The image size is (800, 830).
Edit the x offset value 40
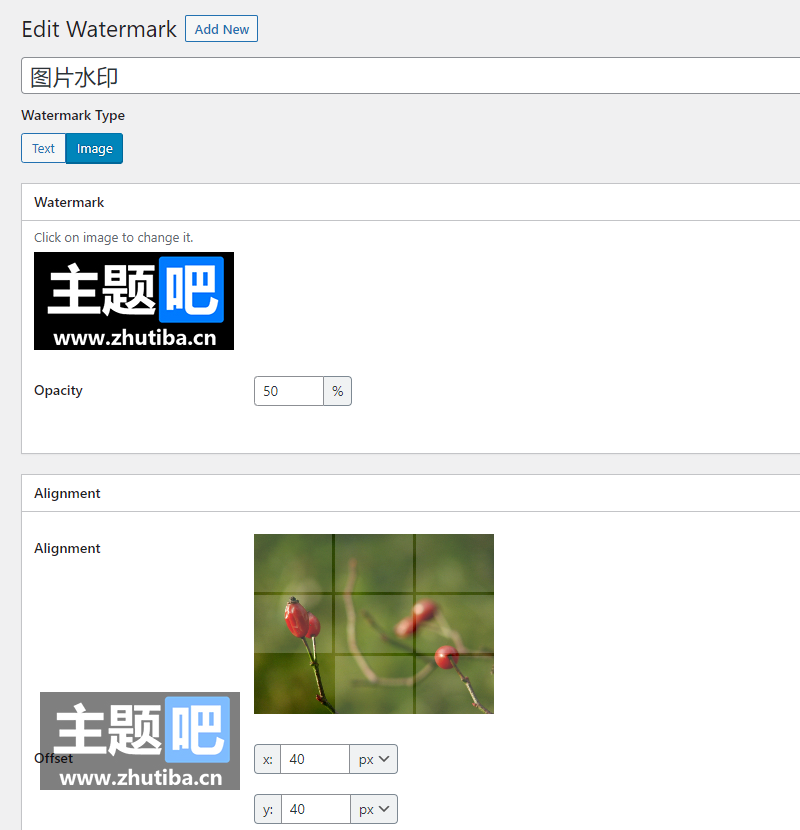click(x=315, y=759)
